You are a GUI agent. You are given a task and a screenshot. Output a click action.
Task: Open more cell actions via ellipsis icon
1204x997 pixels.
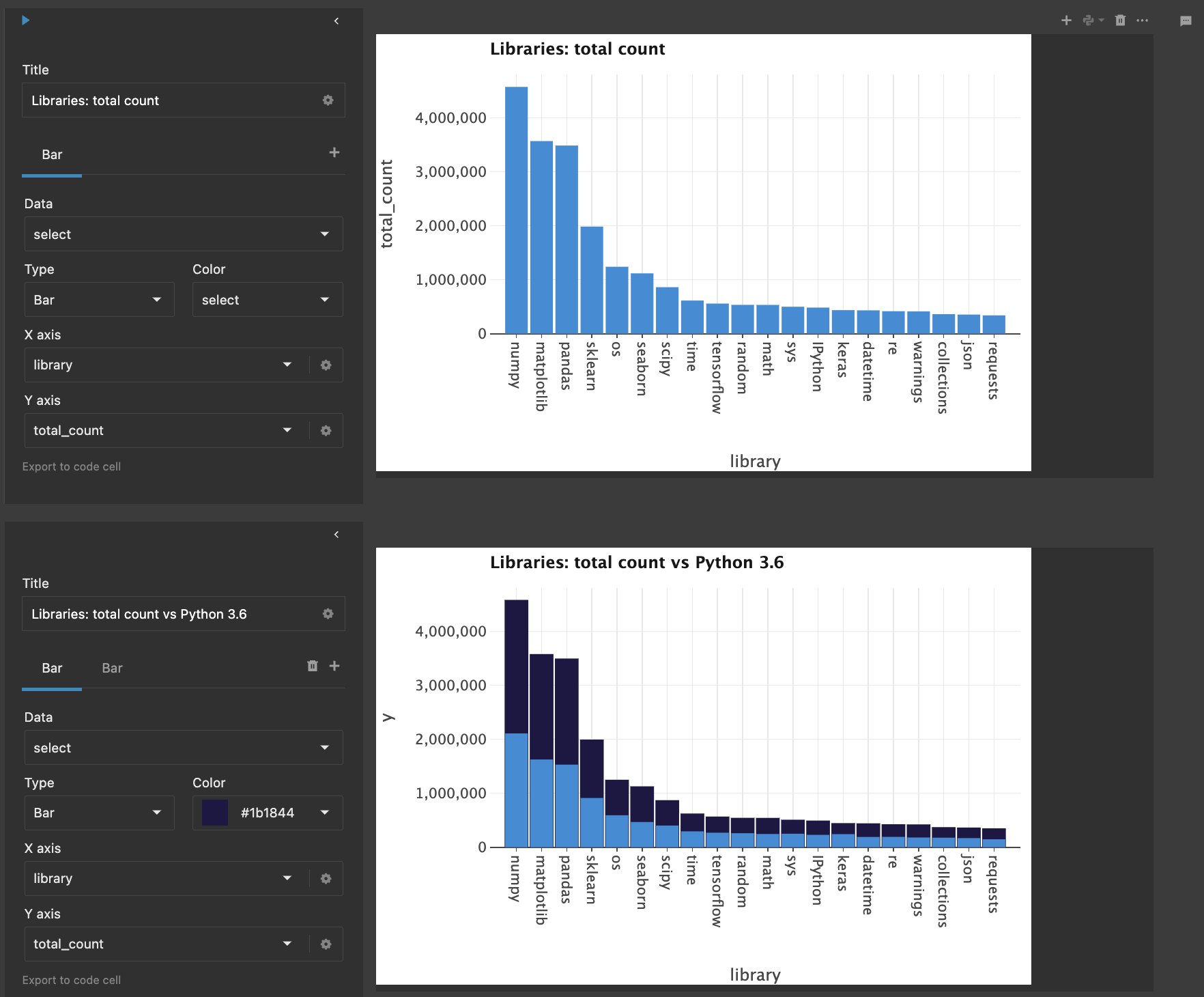tap(1143, 20)
